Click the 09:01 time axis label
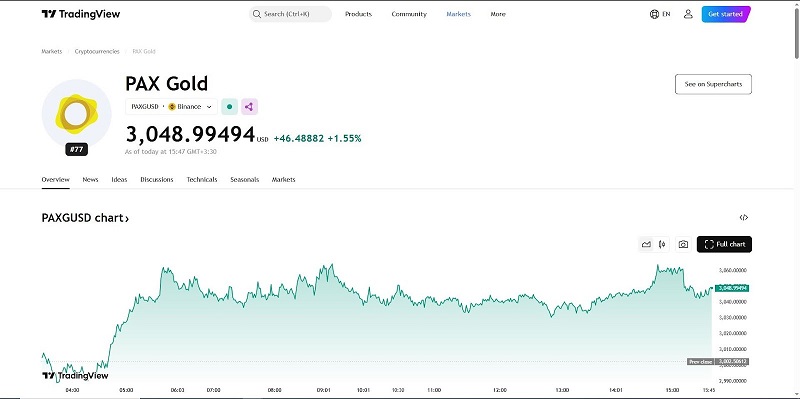Viewport: 800px width, 399px height. (323, 390)
